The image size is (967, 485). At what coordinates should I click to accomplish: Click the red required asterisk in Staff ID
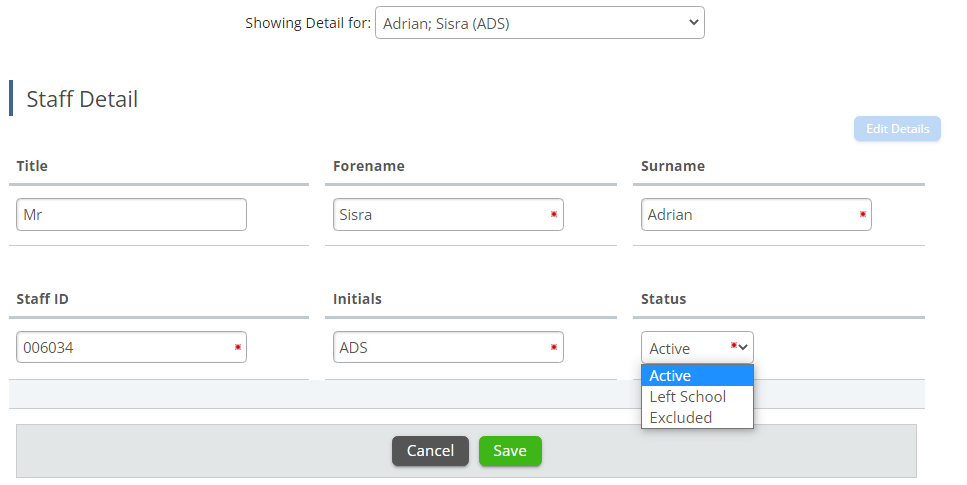pyautogui.click(x=237, y=347)
